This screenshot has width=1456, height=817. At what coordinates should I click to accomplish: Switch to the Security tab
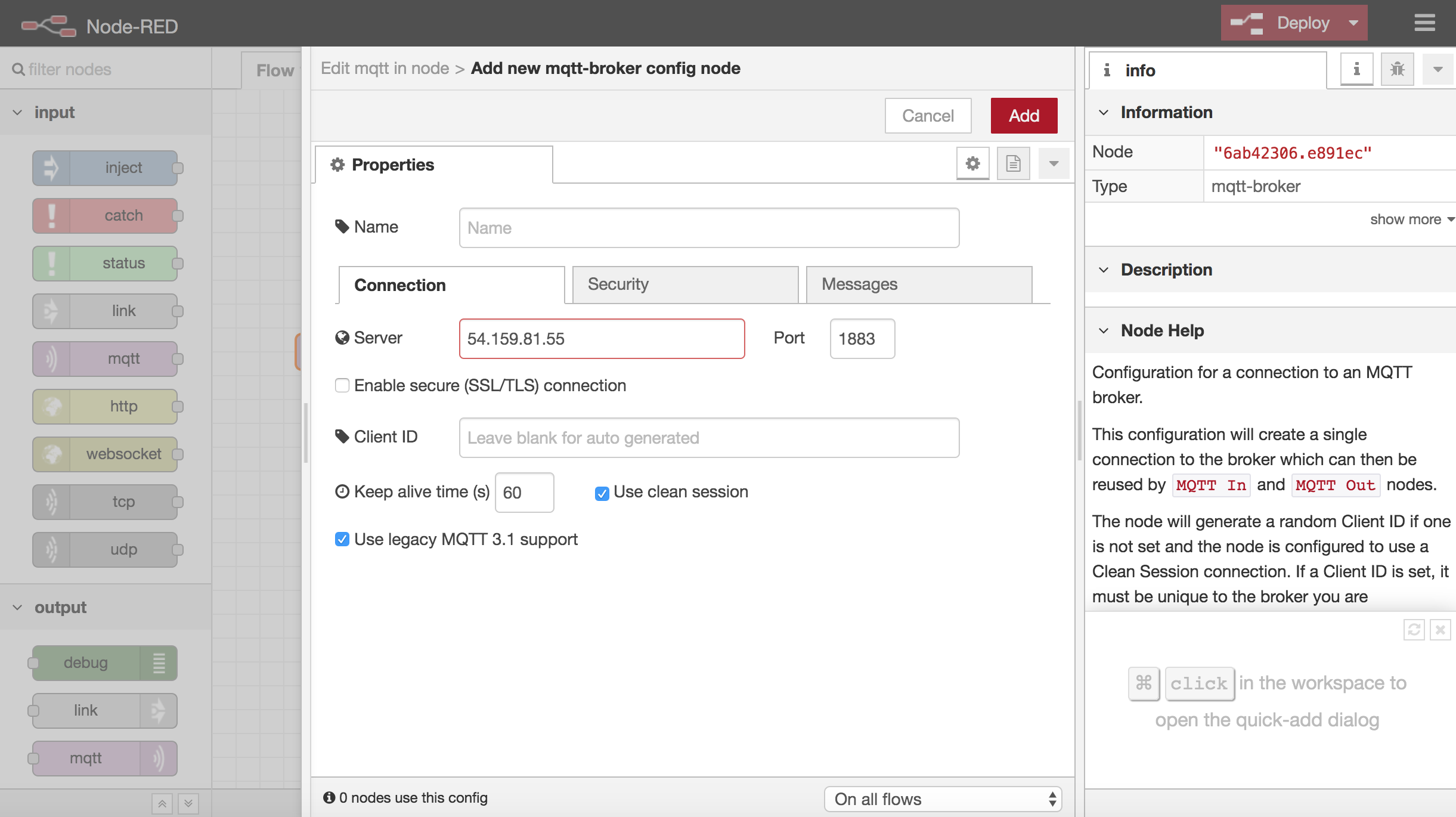(685, 284)
